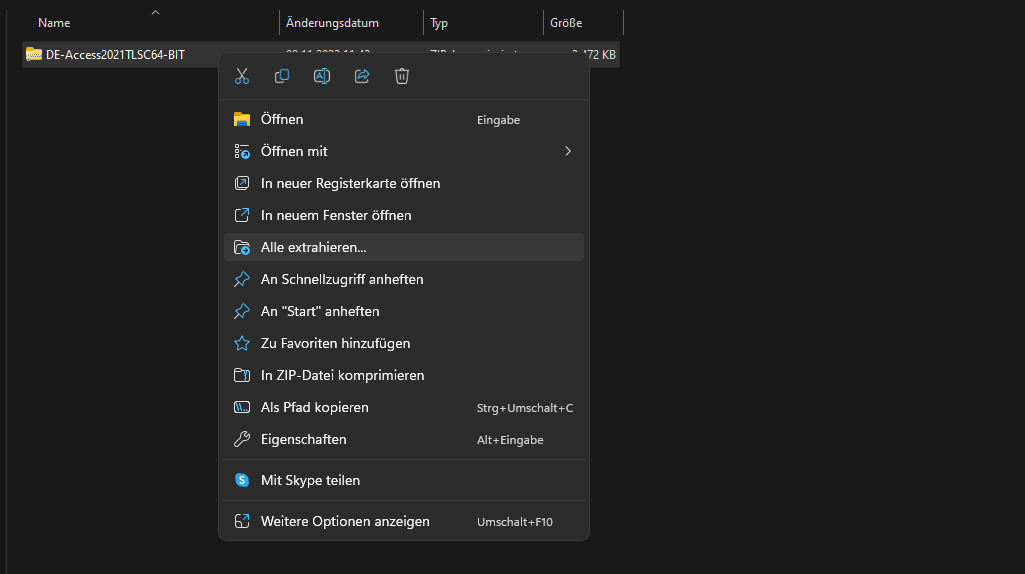The width and height of the screenshot is (1025, 574).
Task: Click the Größe column header
Action: pos(566,23)
